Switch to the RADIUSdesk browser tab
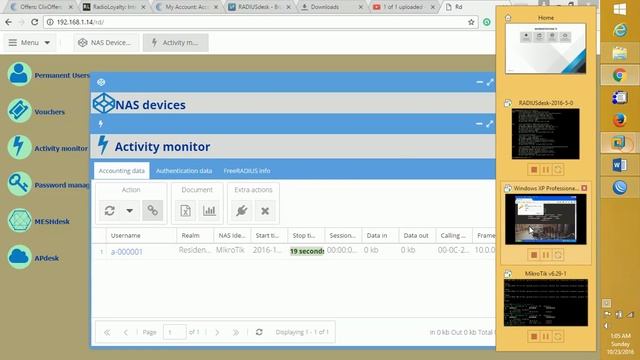The height and width of the screenshot is (360, 640). click(x=260, y=7)
